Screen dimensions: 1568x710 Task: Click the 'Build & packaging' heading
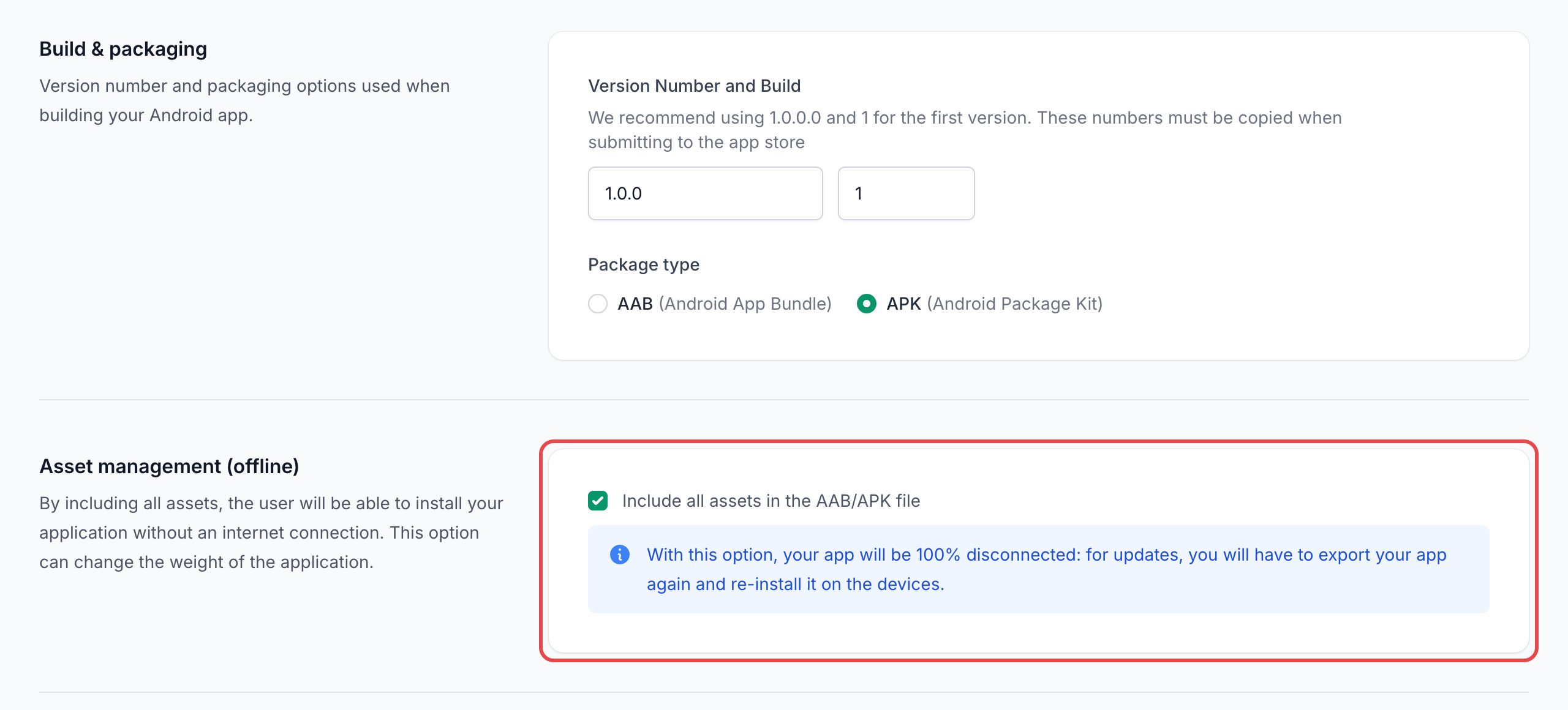pos(123,49)
